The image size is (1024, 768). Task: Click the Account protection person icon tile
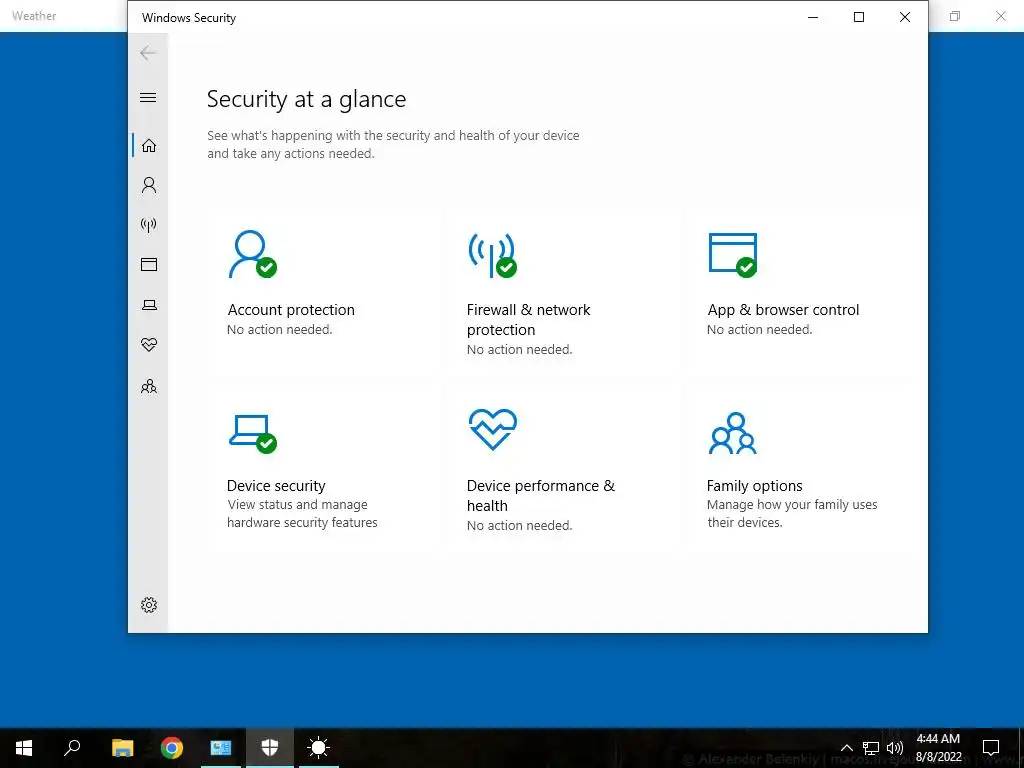coord(252,254)
